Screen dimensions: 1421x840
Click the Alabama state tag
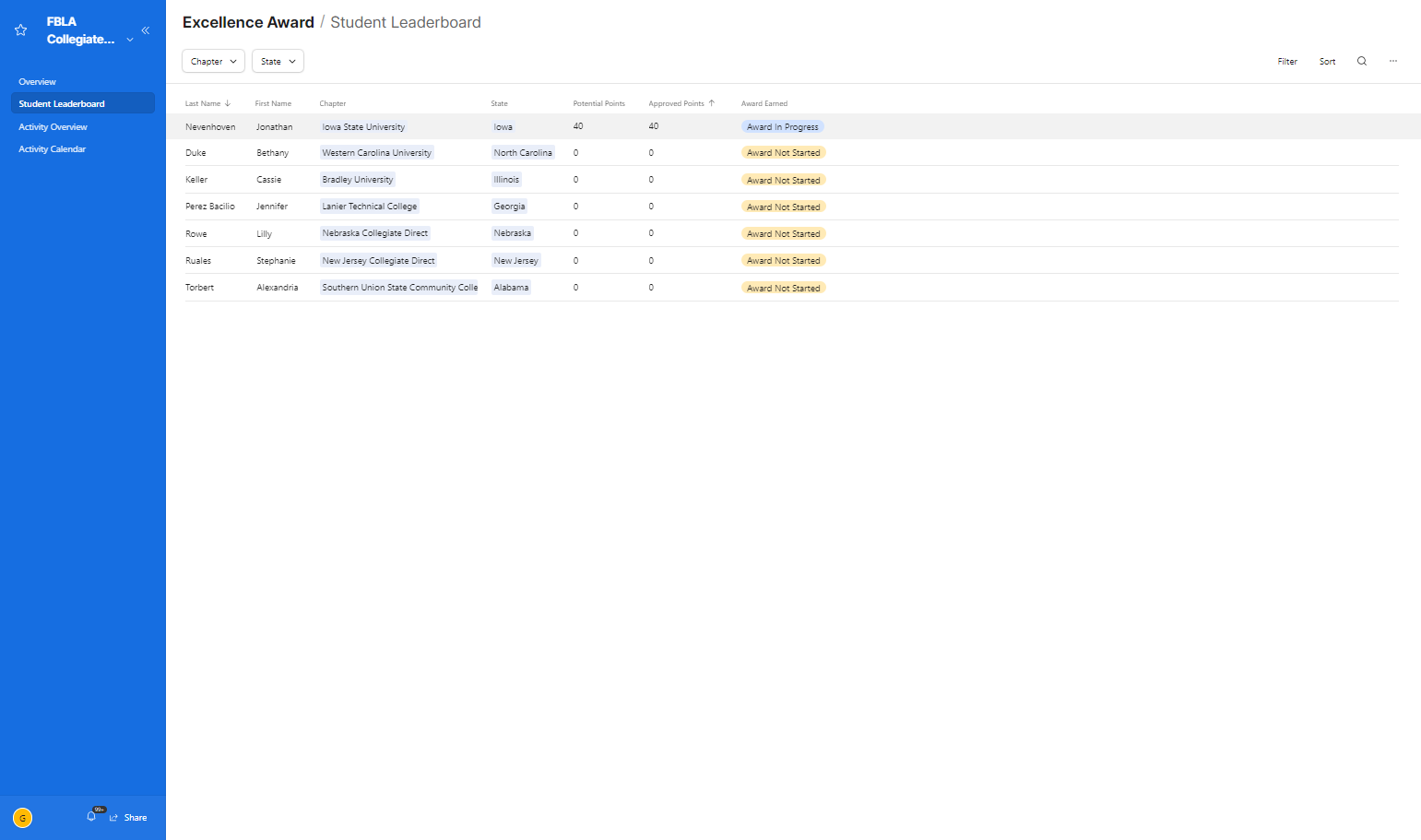(511, 288)
